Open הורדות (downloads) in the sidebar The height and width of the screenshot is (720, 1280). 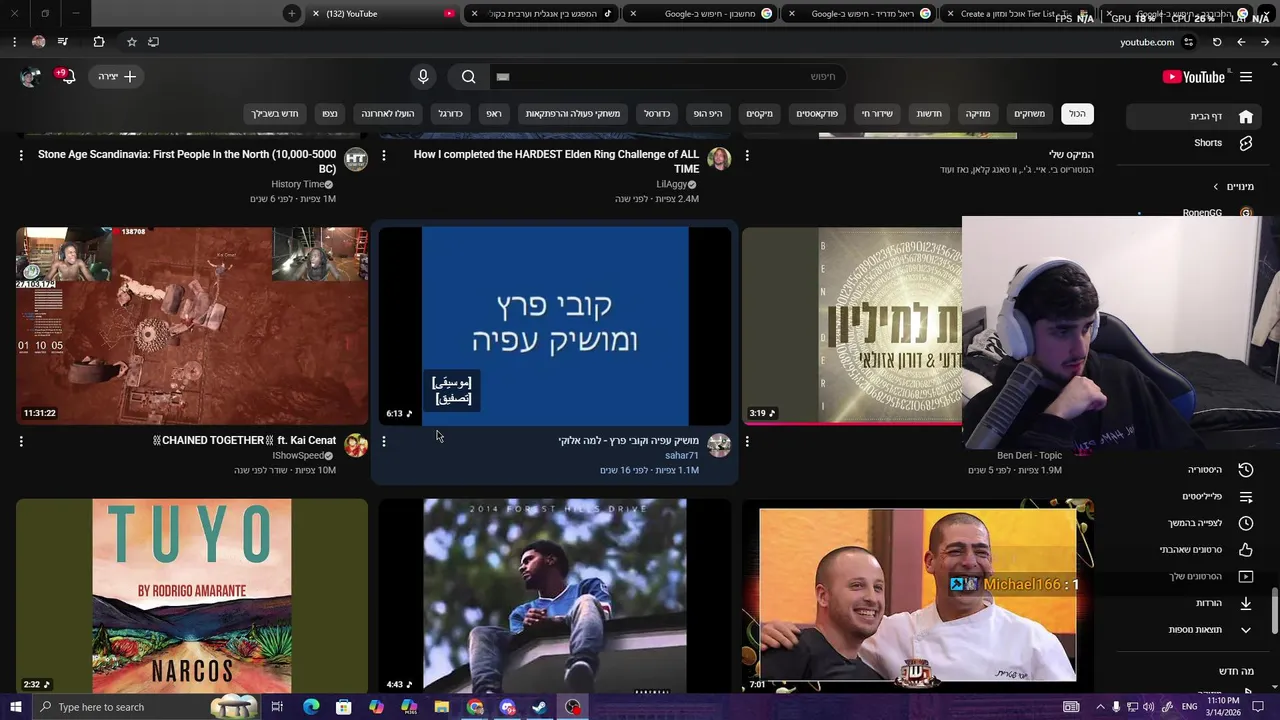[x=1195, y=603]
